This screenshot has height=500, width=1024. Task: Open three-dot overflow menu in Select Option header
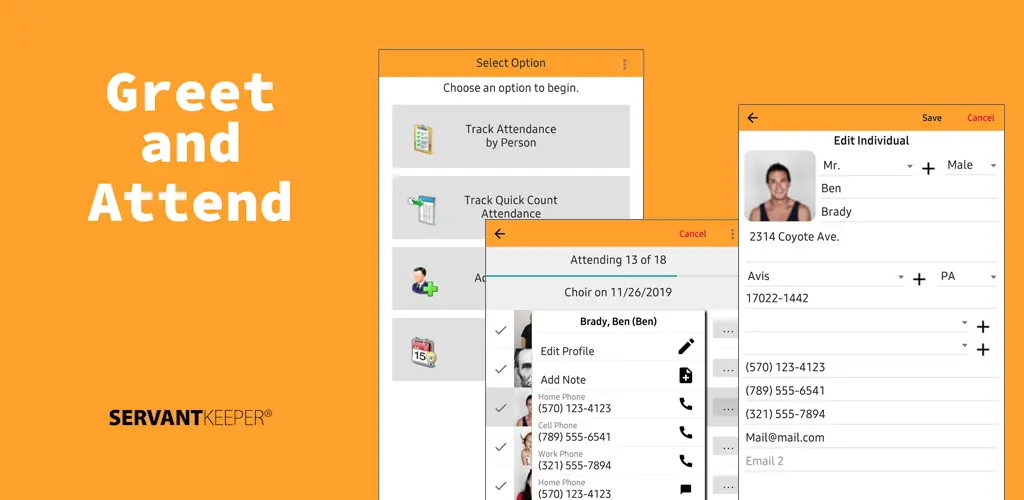624,64
